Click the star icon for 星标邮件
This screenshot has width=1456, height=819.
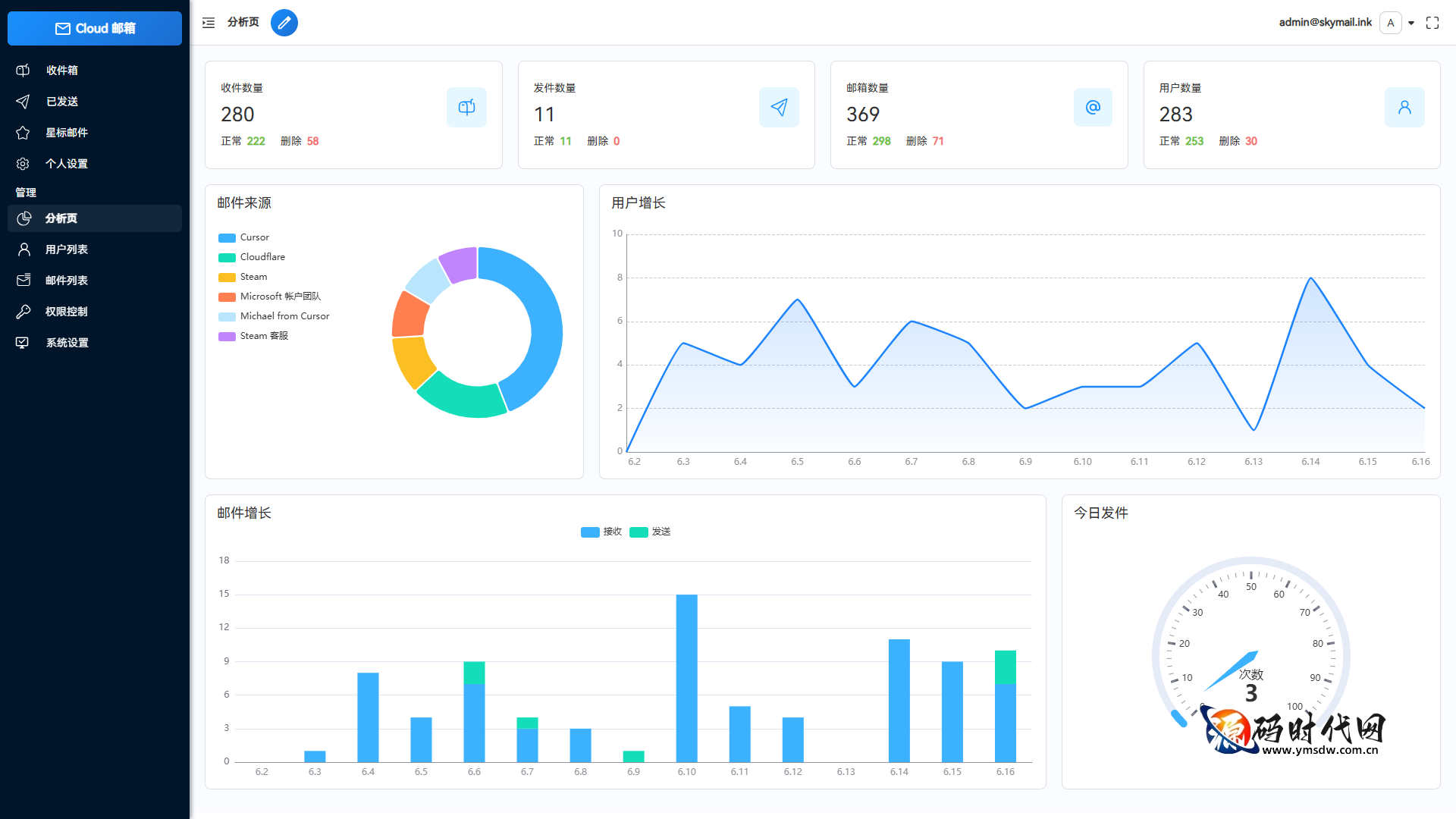23,133
